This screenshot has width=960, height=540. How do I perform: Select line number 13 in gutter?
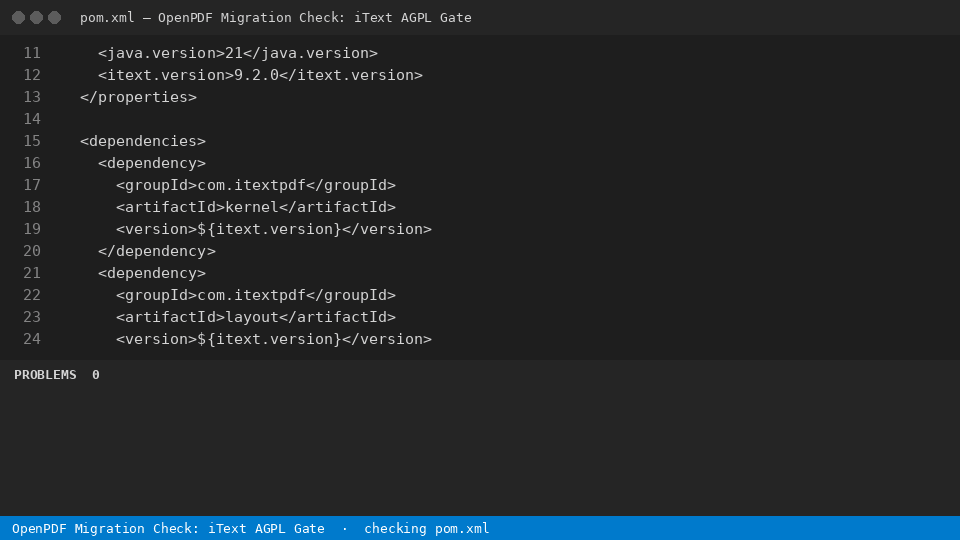(x=32, y=97)
